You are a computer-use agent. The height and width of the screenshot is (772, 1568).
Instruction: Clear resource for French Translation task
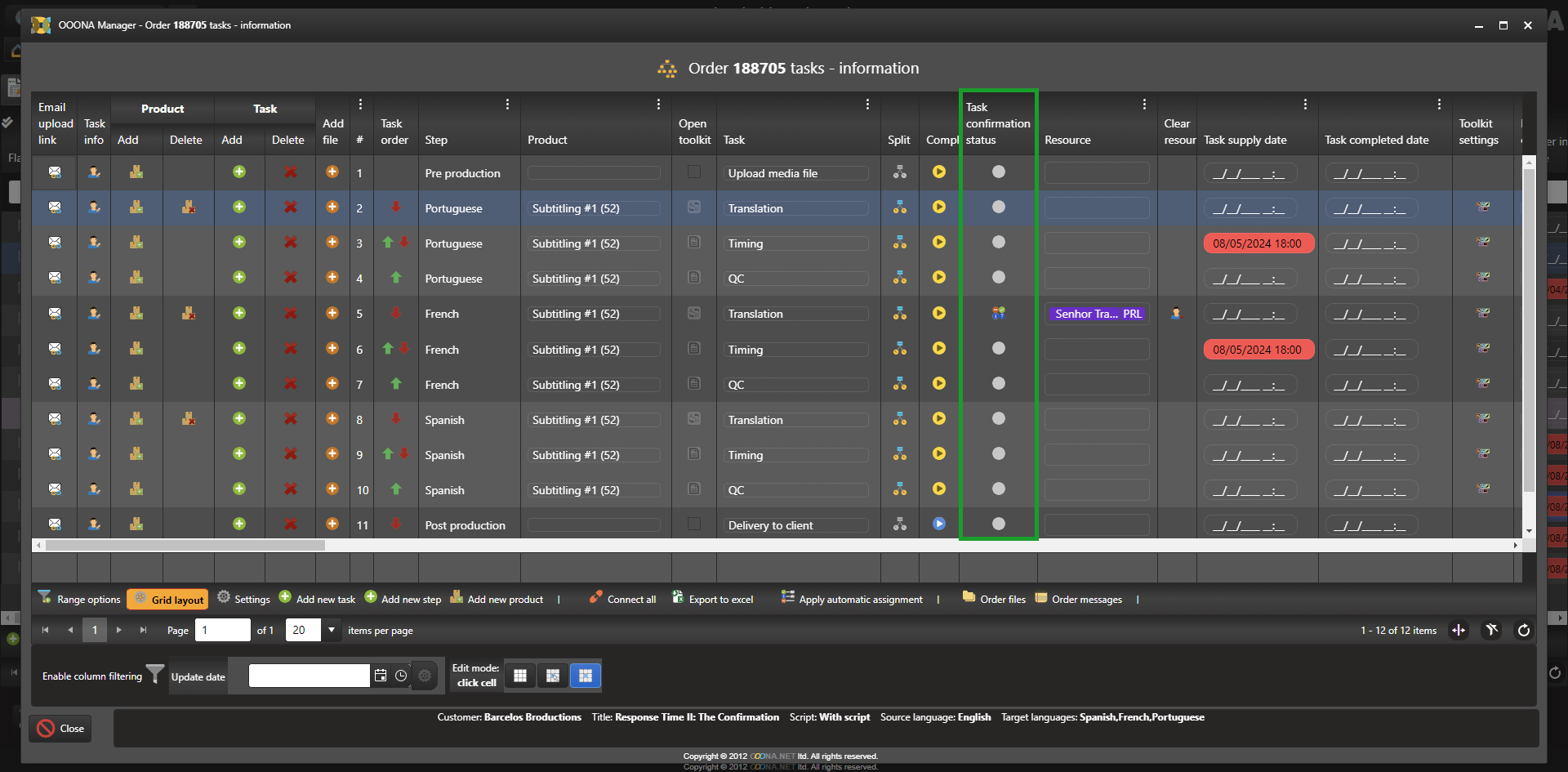coord(1176,314)
